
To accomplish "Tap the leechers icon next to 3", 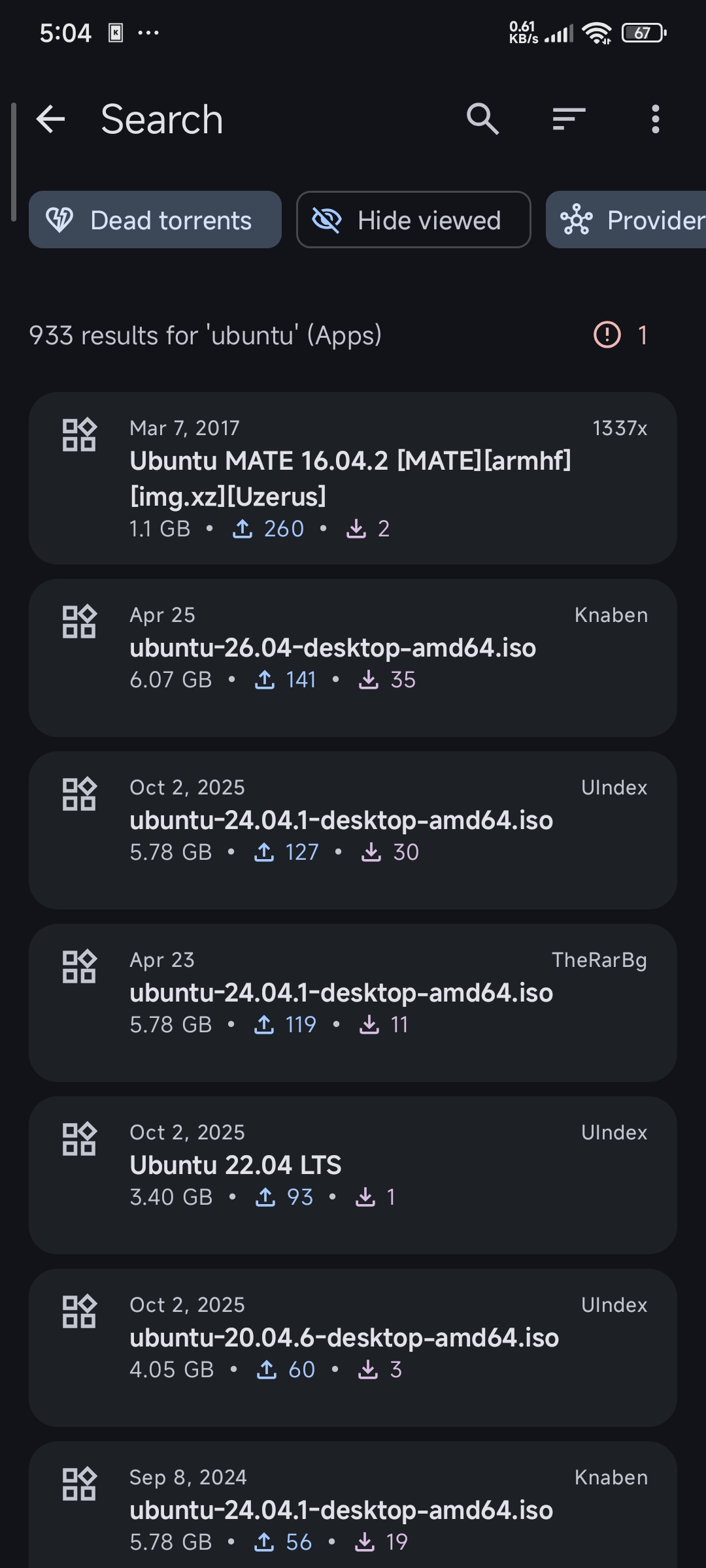I will point(368,1369).
